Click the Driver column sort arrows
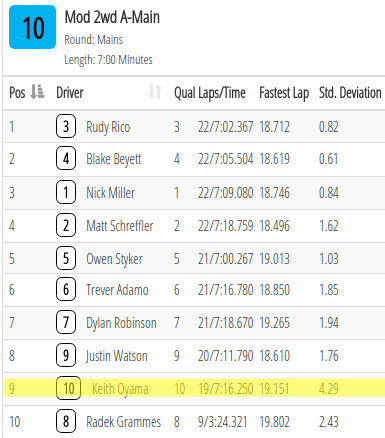Screen dimensions: 385x438 tap(155, 92)
